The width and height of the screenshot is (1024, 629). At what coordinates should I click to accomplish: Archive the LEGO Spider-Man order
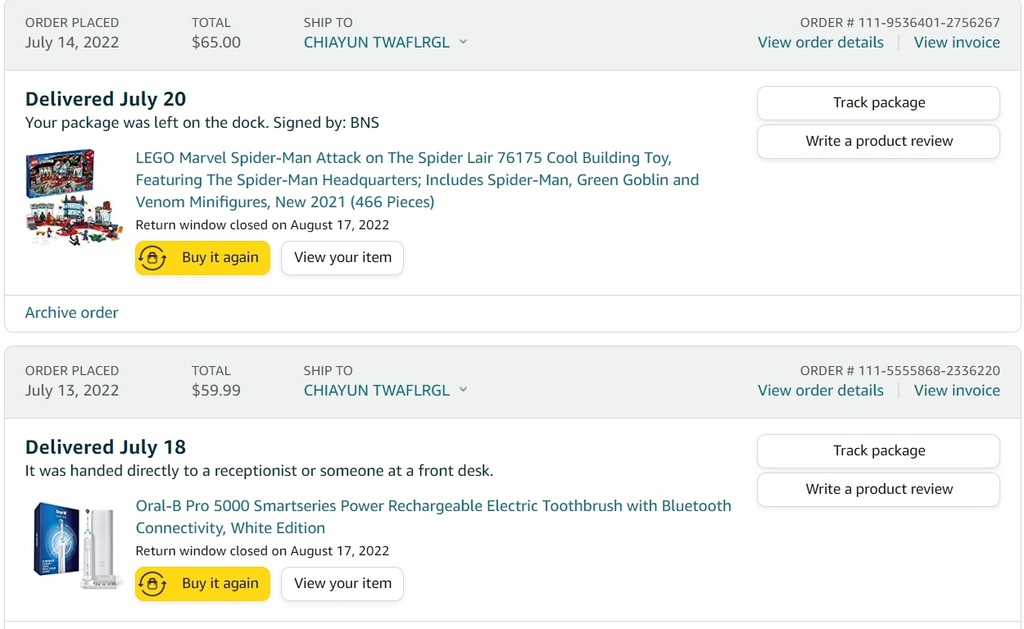[72, 313]
